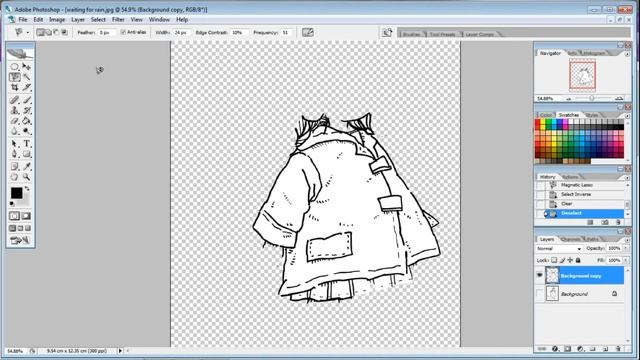Click the foreground color black swatch
Image resolution: width=640 pixels, height=360 pixels.
pos(16,193)
